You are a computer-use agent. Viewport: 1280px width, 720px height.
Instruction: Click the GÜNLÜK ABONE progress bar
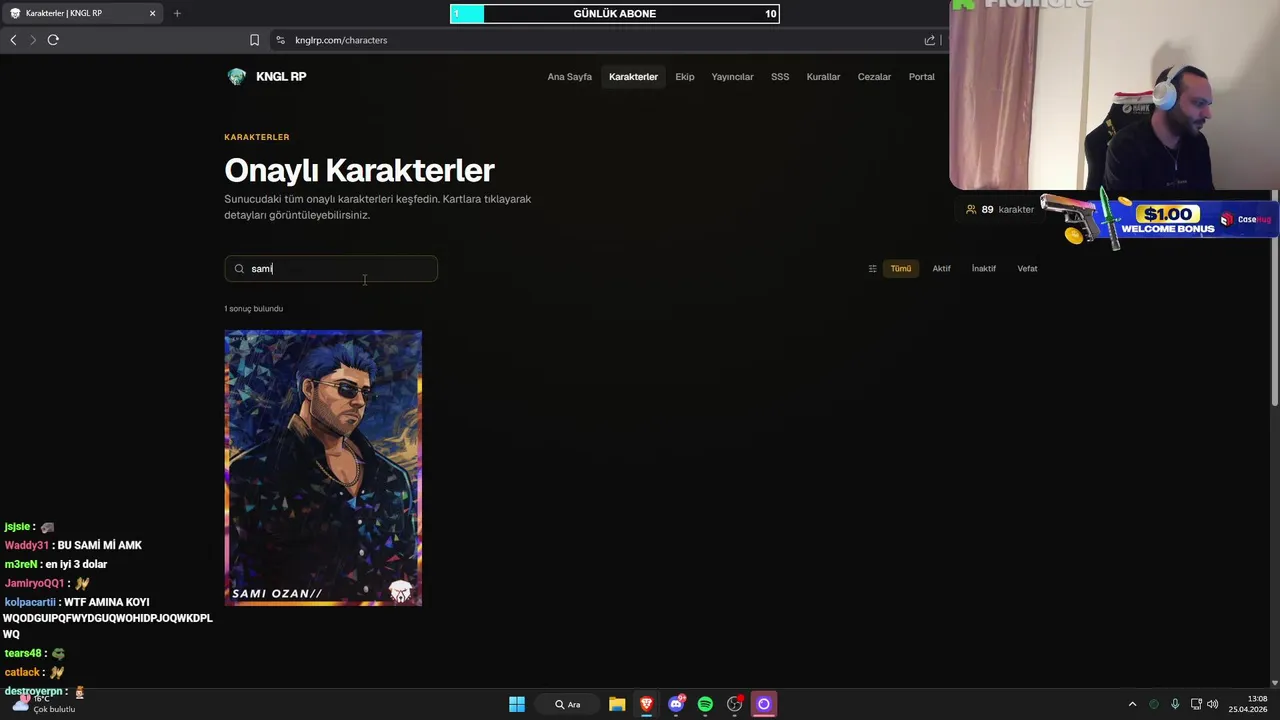pyautogui.click(x=614, y=14)
